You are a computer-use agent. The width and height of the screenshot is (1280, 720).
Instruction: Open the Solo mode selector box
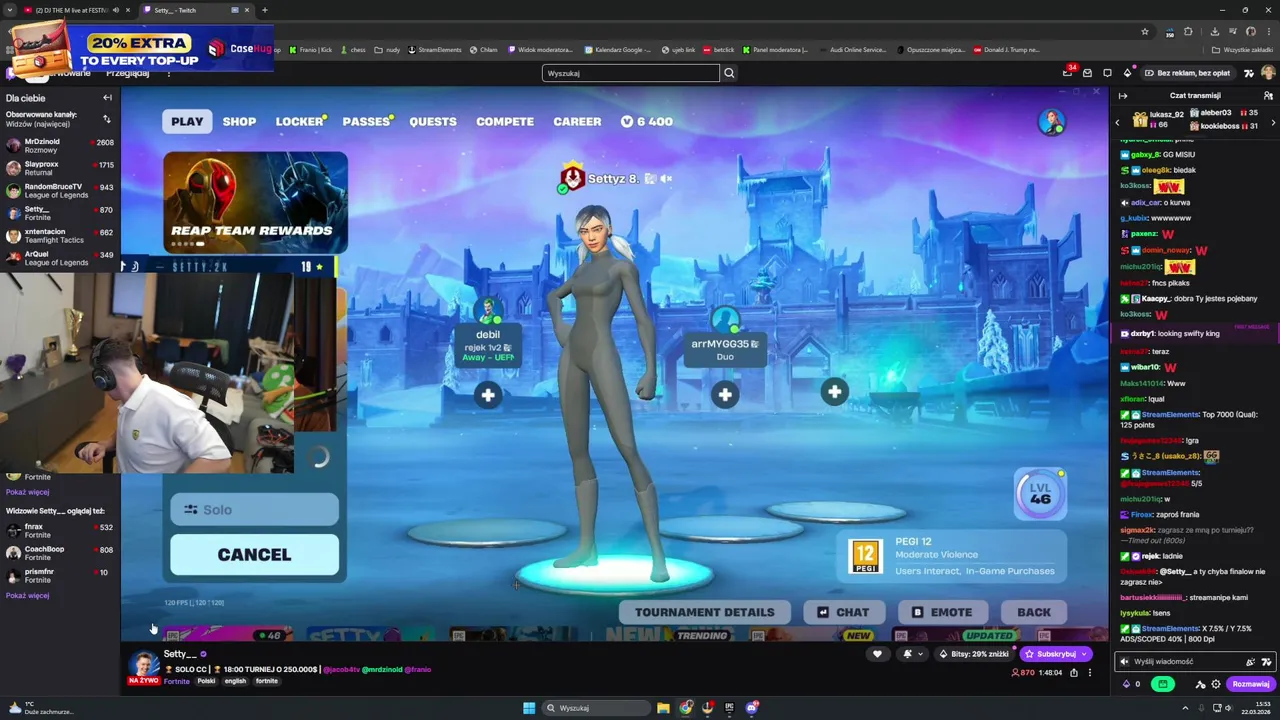point(254,509)
